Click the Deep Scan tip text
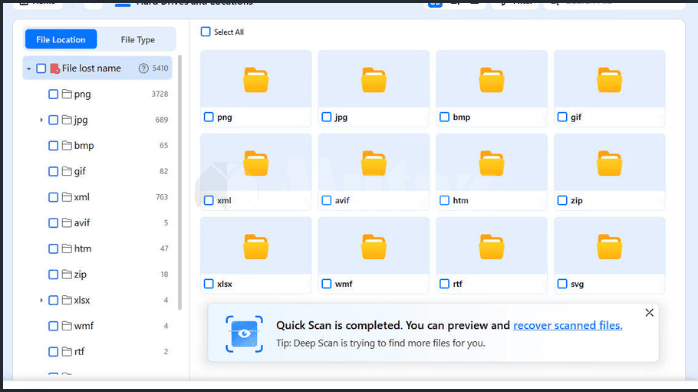Screen dimensions: 698x392 click(381, 343)
